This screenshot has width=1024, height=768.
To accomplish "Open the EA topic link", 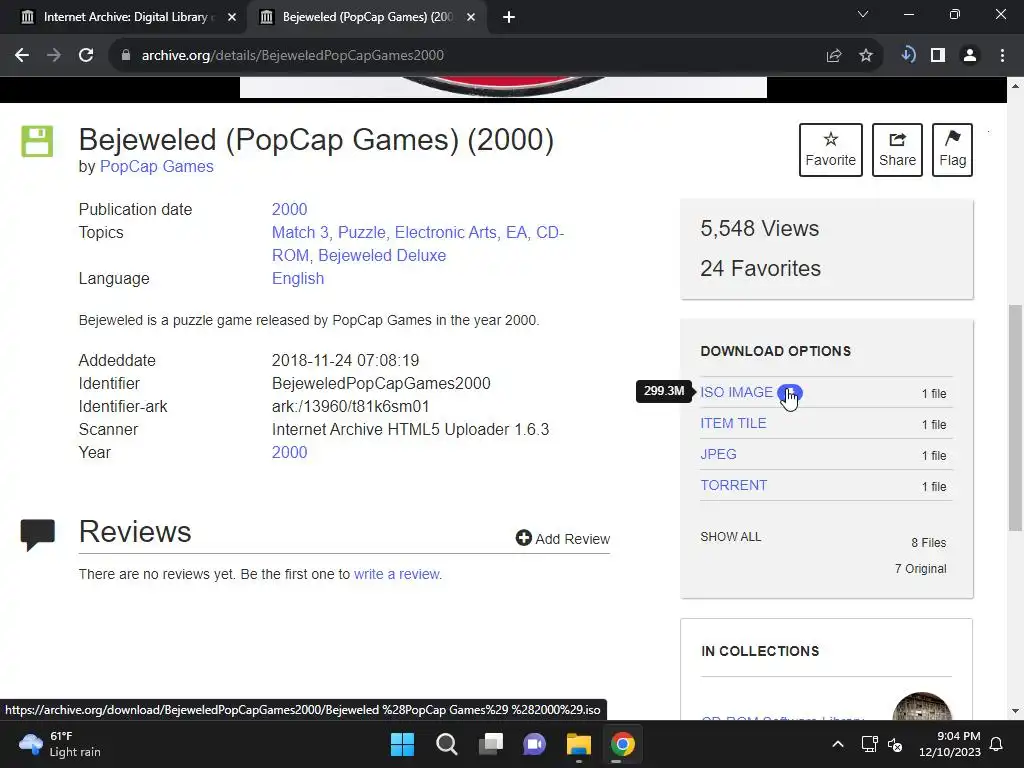I will coord(516,232).
